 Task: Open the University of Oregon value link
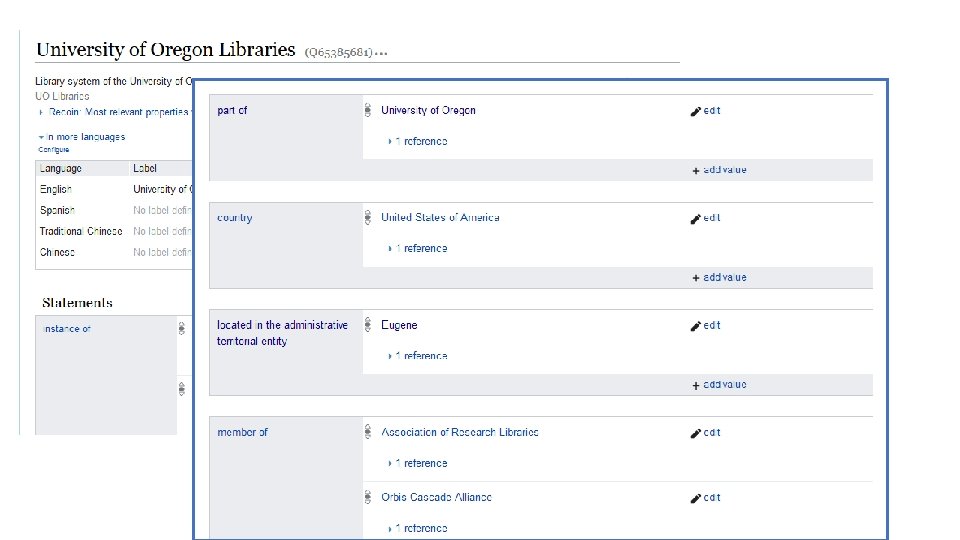pos(428,110)
